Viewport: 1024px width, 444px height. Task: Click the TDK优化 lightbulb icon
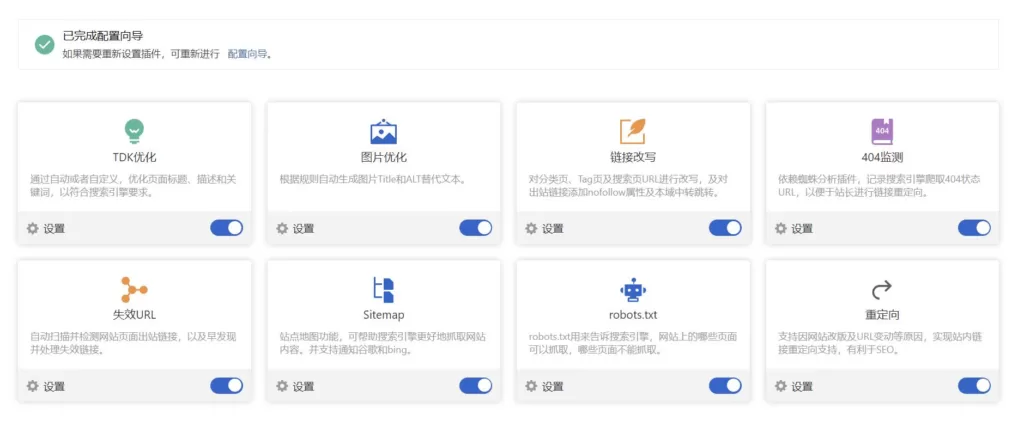[x=134, y=130]
